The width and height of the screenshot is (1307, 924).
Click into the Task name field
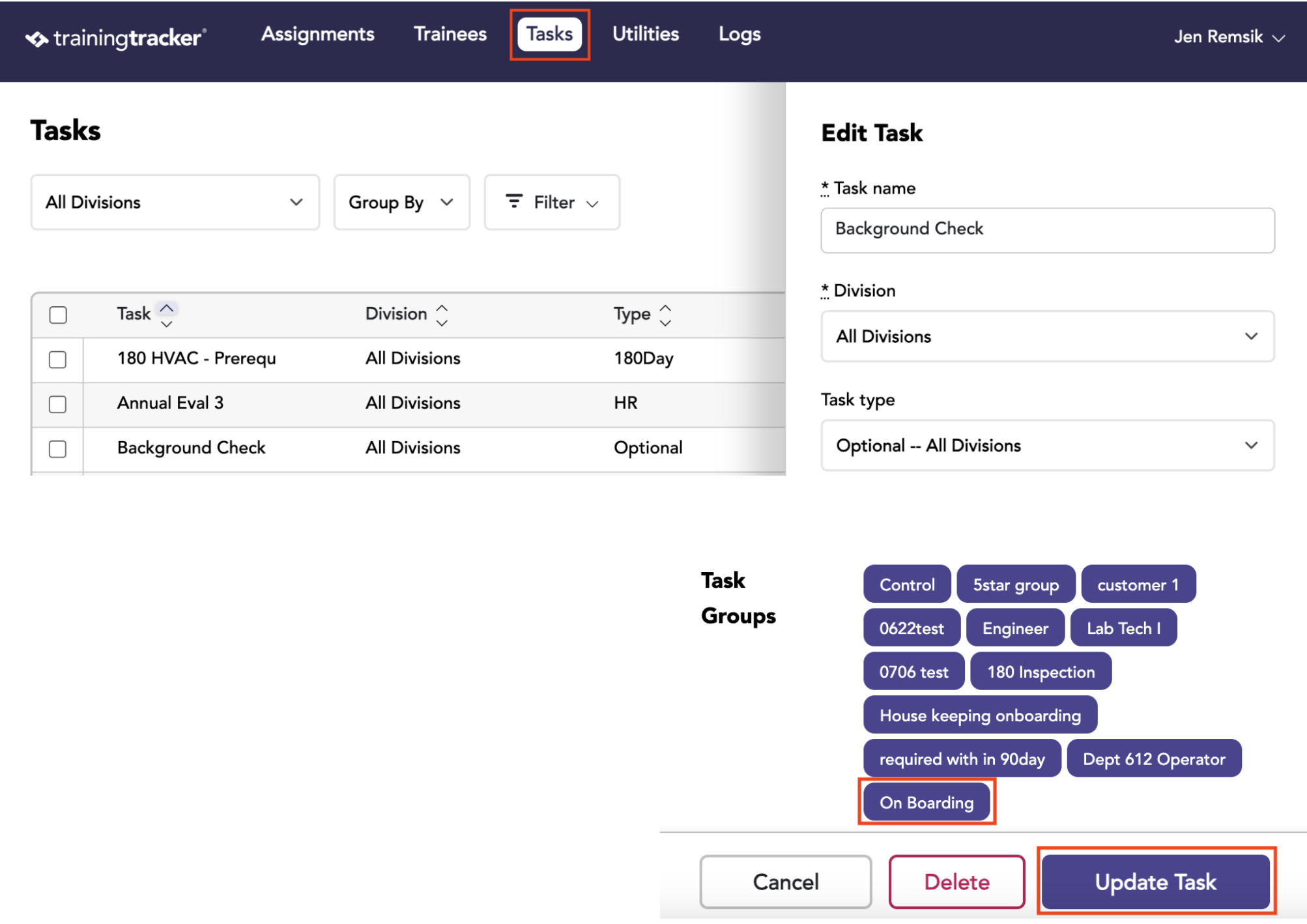click(1047, 230)
